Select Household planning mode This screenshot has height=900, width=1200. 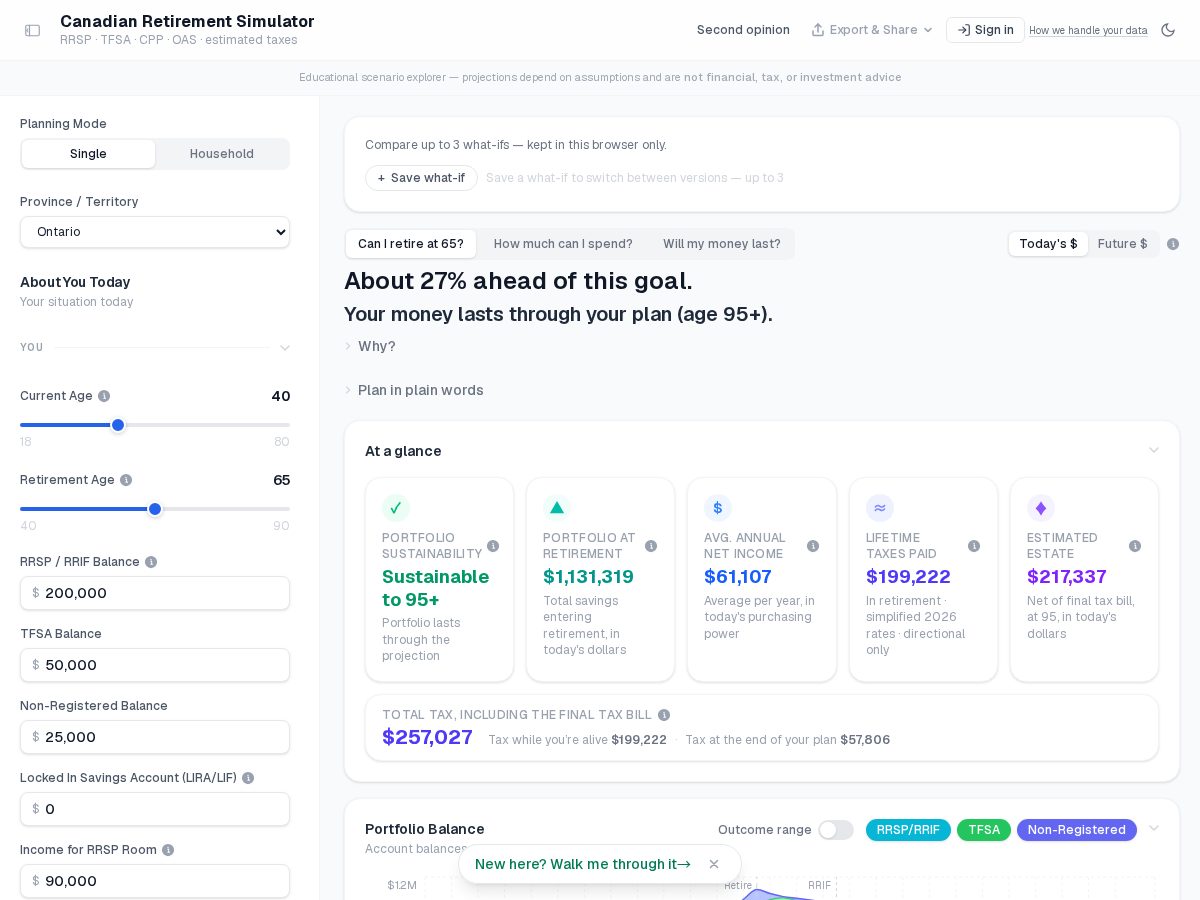[x=222, y=154]
